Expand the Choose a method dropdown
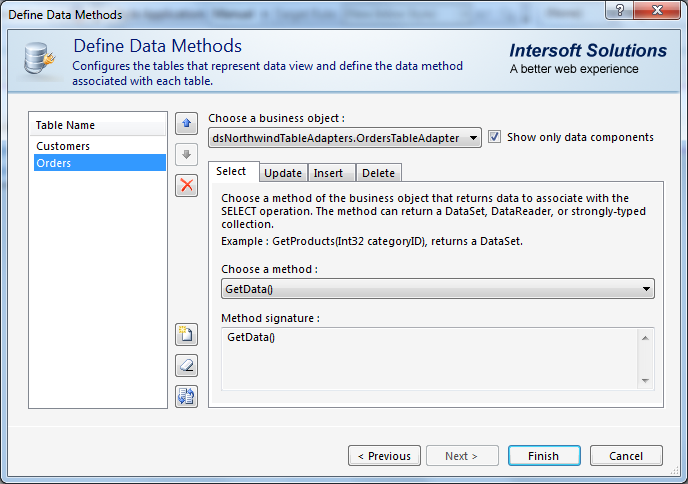This screenshot has height=484, width=688. pos(646,289)
